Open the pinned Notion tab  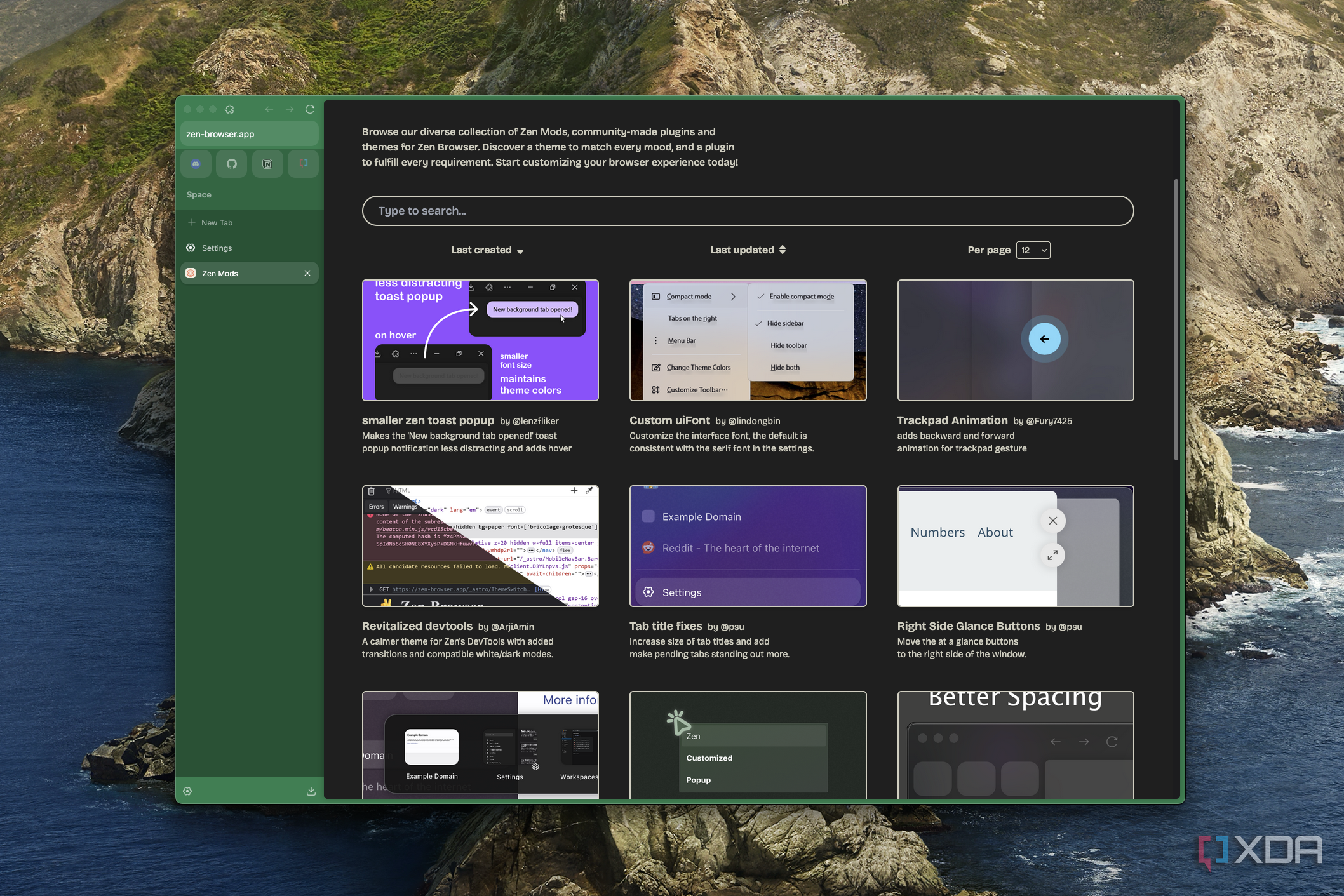pyautogui.click(x=267, y=164)
